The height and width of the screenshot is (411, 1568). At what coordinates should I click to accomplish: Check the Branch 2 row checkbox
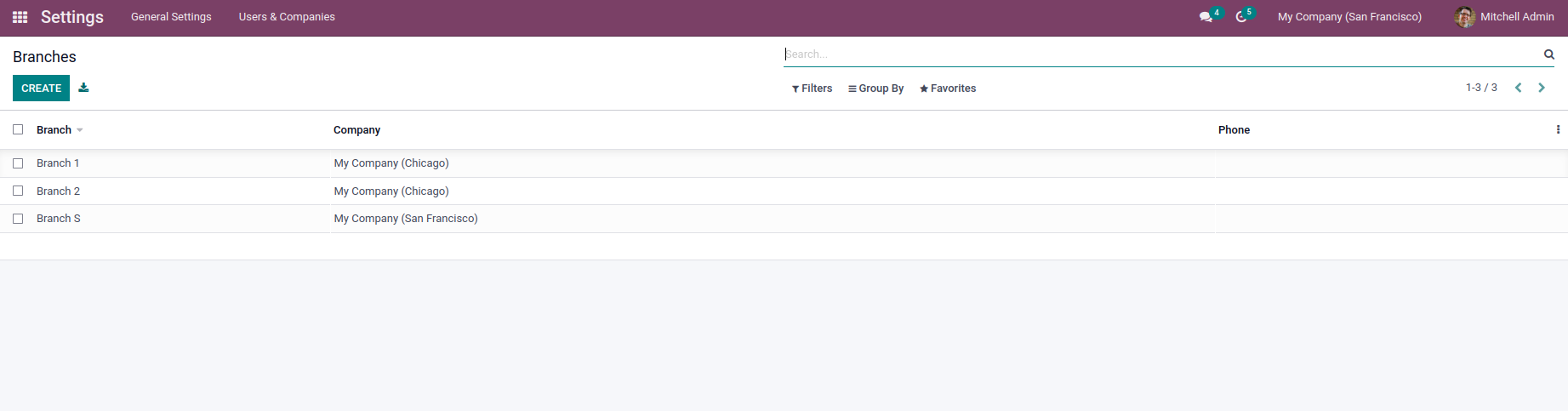click(x=18, y=191)
